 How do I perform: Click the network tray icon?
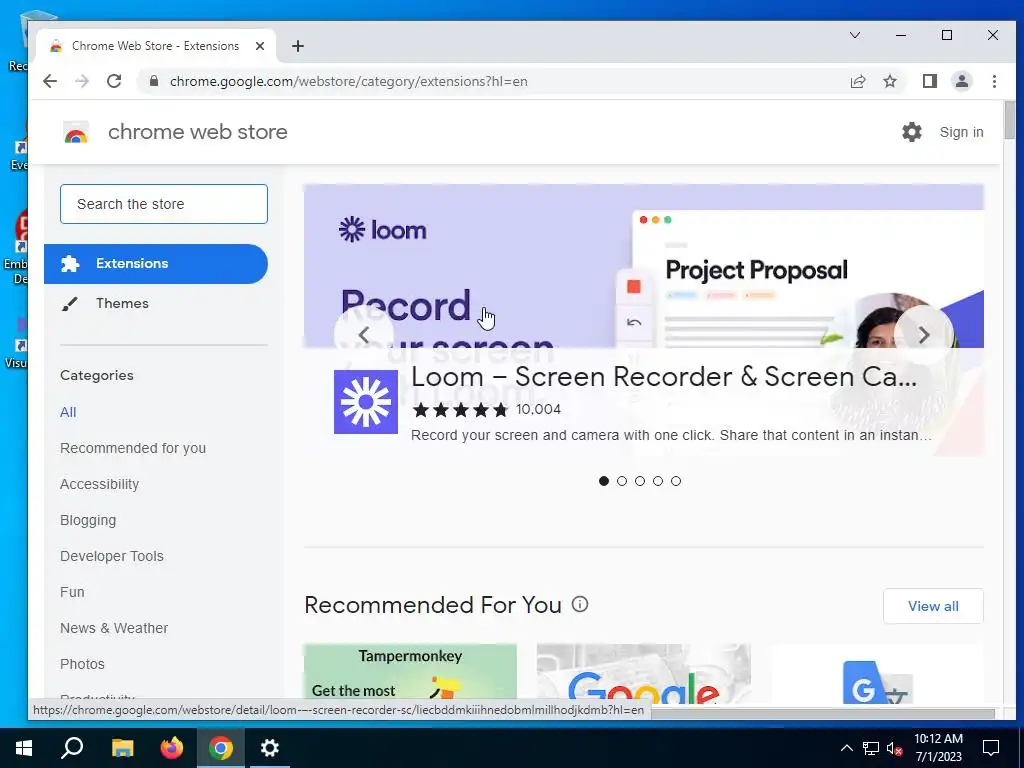click(871, 748)
